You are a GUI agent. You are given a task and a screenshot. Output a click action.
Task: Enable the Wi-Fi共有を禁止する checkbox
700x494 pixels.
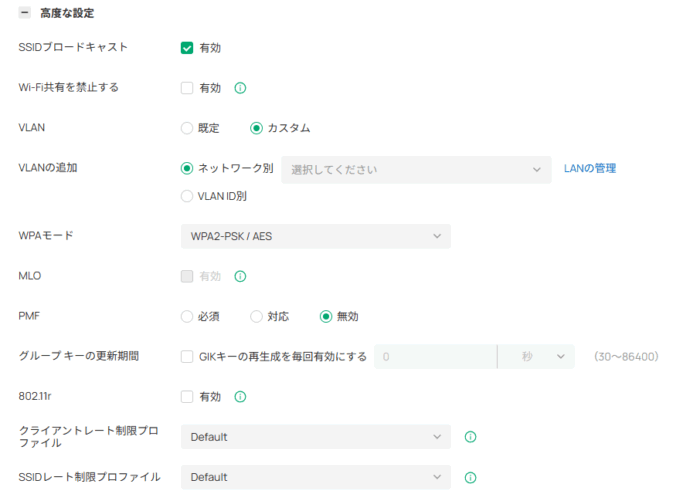coord(187,88)
